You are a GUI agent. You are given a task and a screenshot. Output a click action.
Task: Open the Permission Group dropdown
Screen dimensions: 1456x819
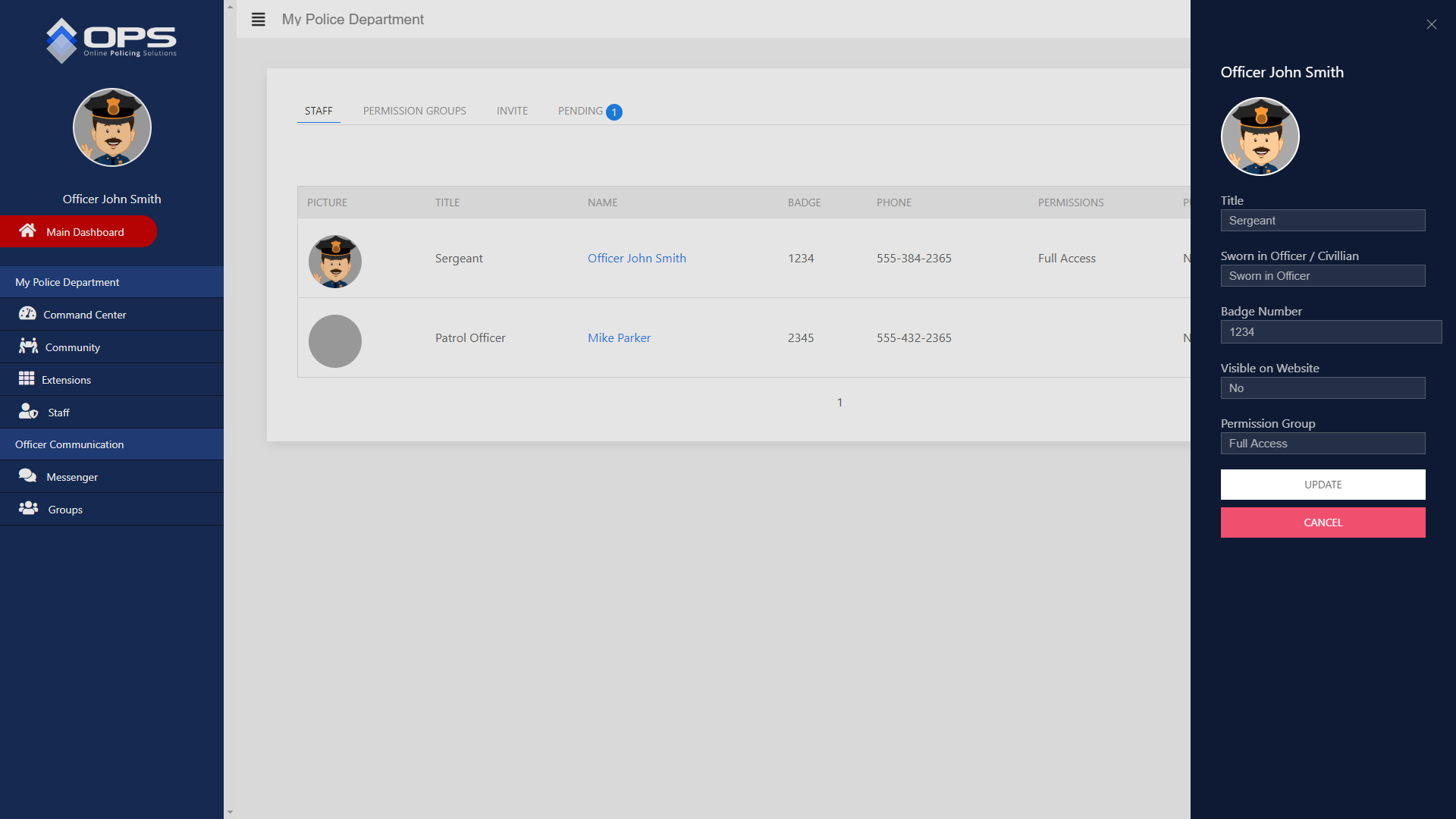click(1323, 444)
